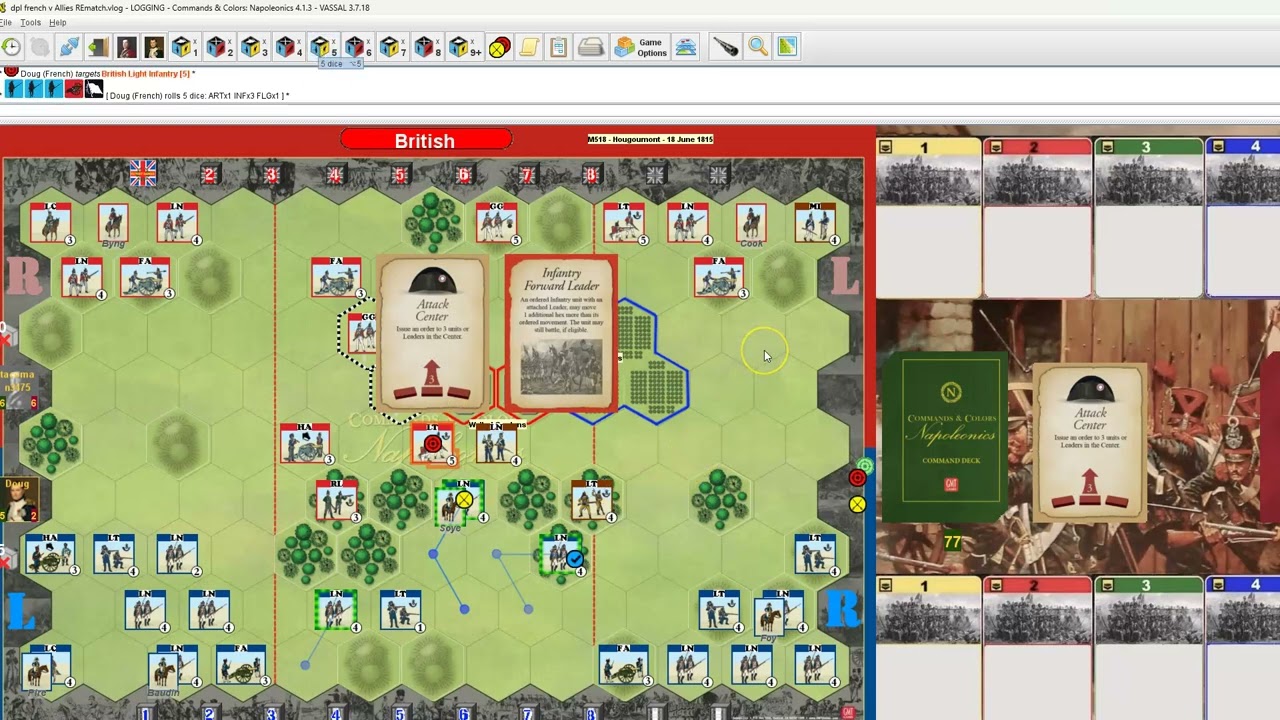Screen dimensions: 1280x720
Task: Roll 2 dice with x2 dice button
Action: tap(219, 47)
